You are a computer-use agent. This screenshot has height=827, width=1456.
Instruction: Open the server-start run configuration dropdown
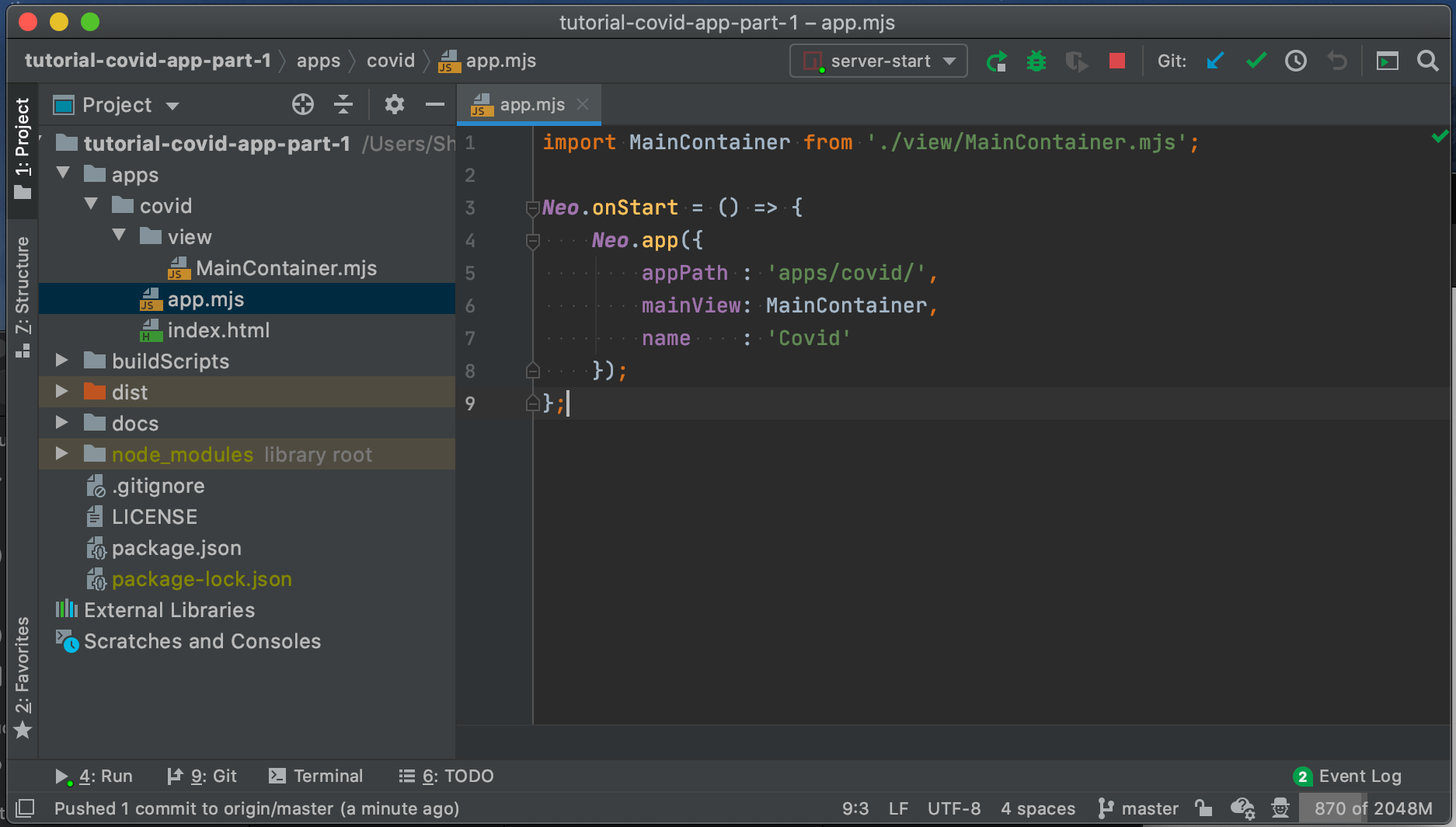(877, 61)
